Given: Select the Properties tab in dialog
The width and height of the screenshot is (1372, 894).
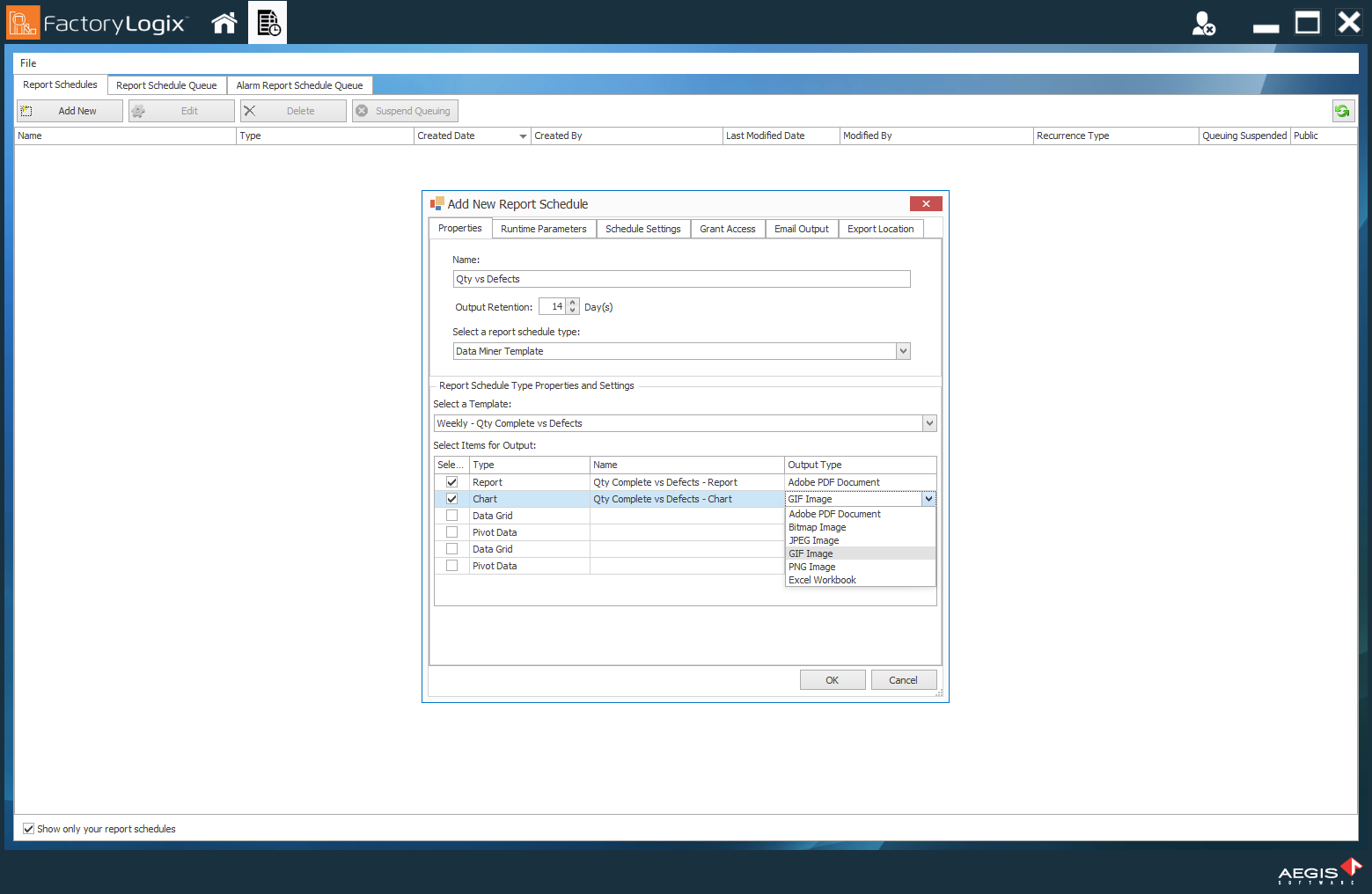Looking at the screenshot, I should pyautogui.click(x=460, y=228).
